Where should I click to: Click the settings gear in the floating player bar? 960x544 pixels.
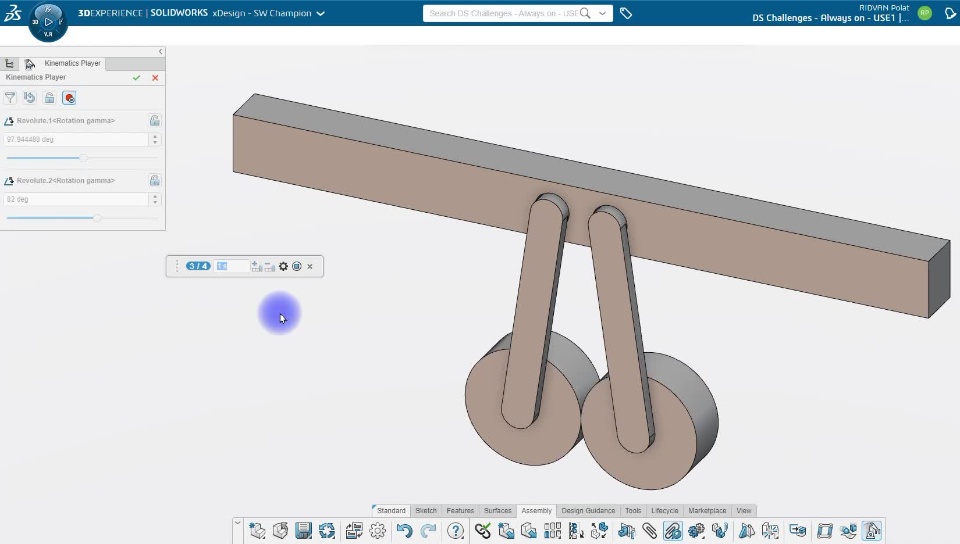(x=283, y=266)
